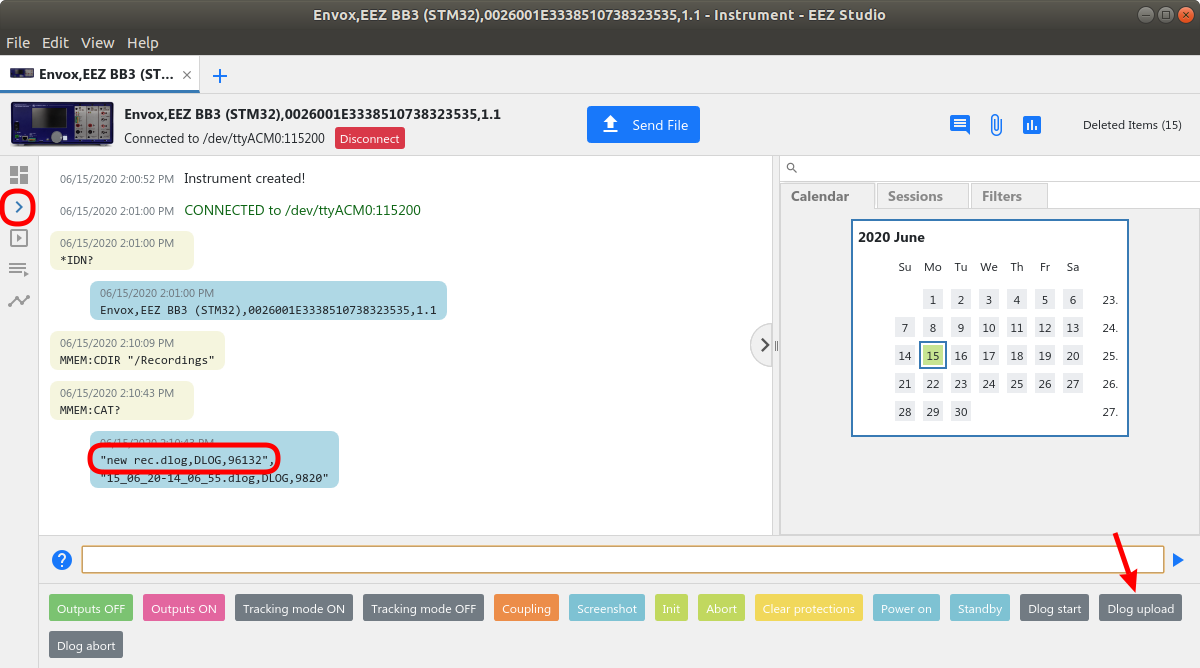Add a new tab with plus icon

coord(220,76)
